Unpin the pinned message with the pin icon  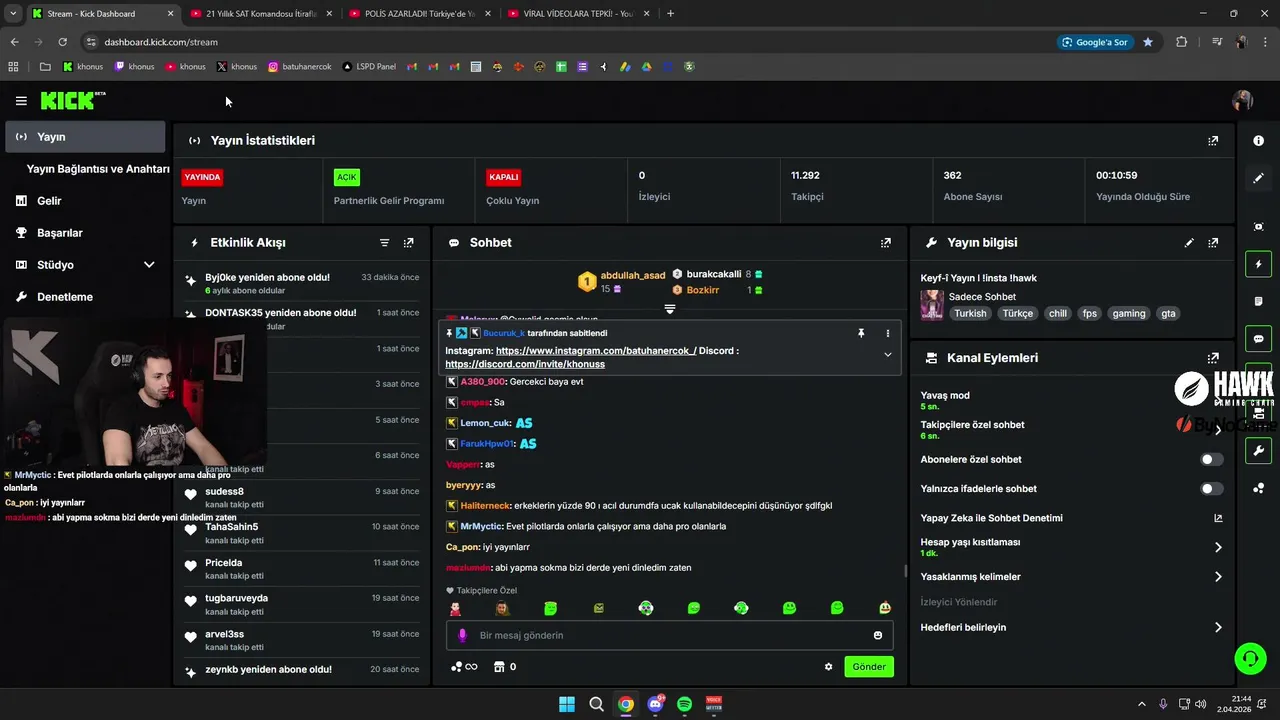point(861,333)
